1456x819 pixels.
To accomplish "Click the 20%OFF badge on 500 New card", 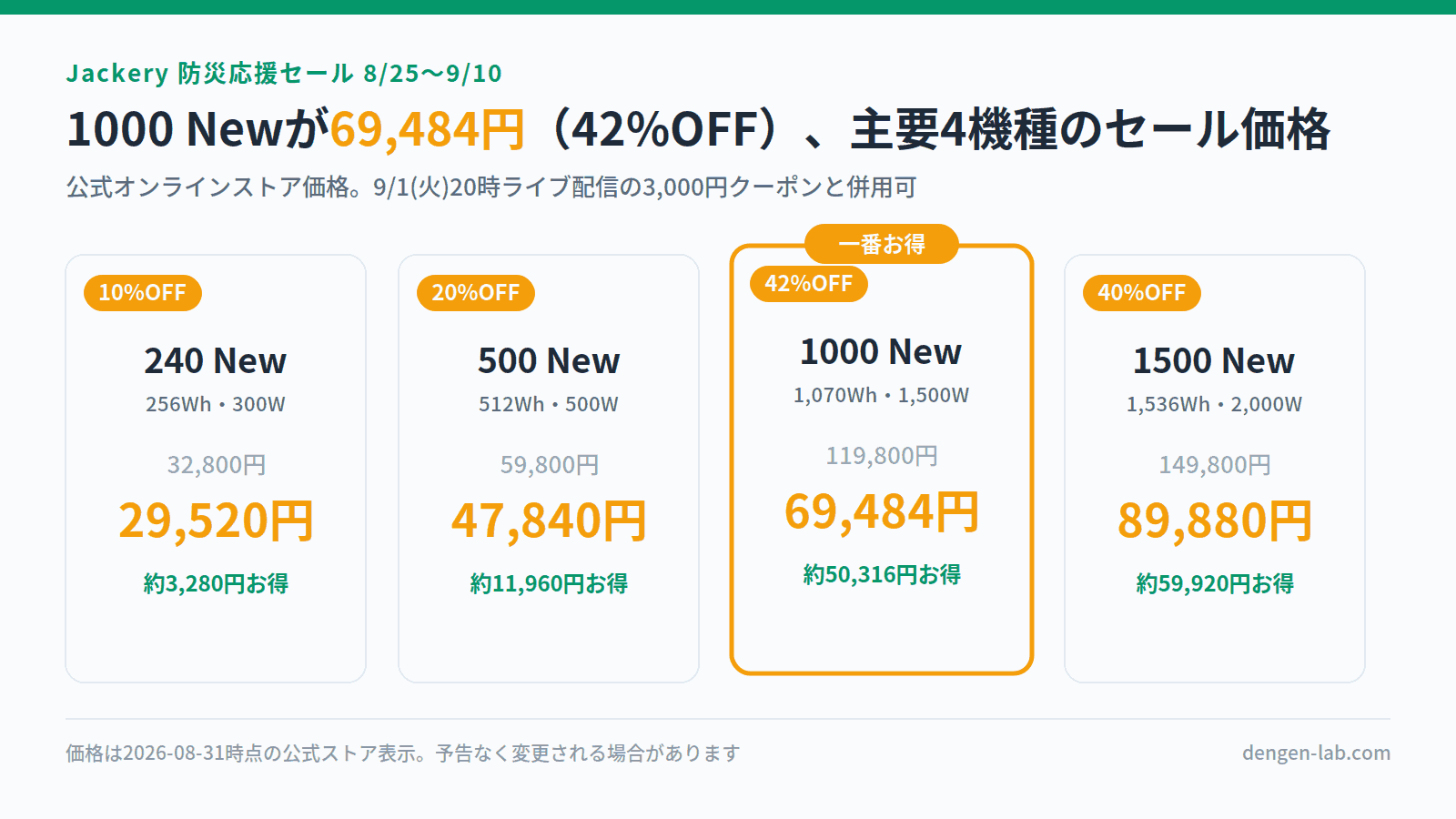I will [x=476, y=293].
